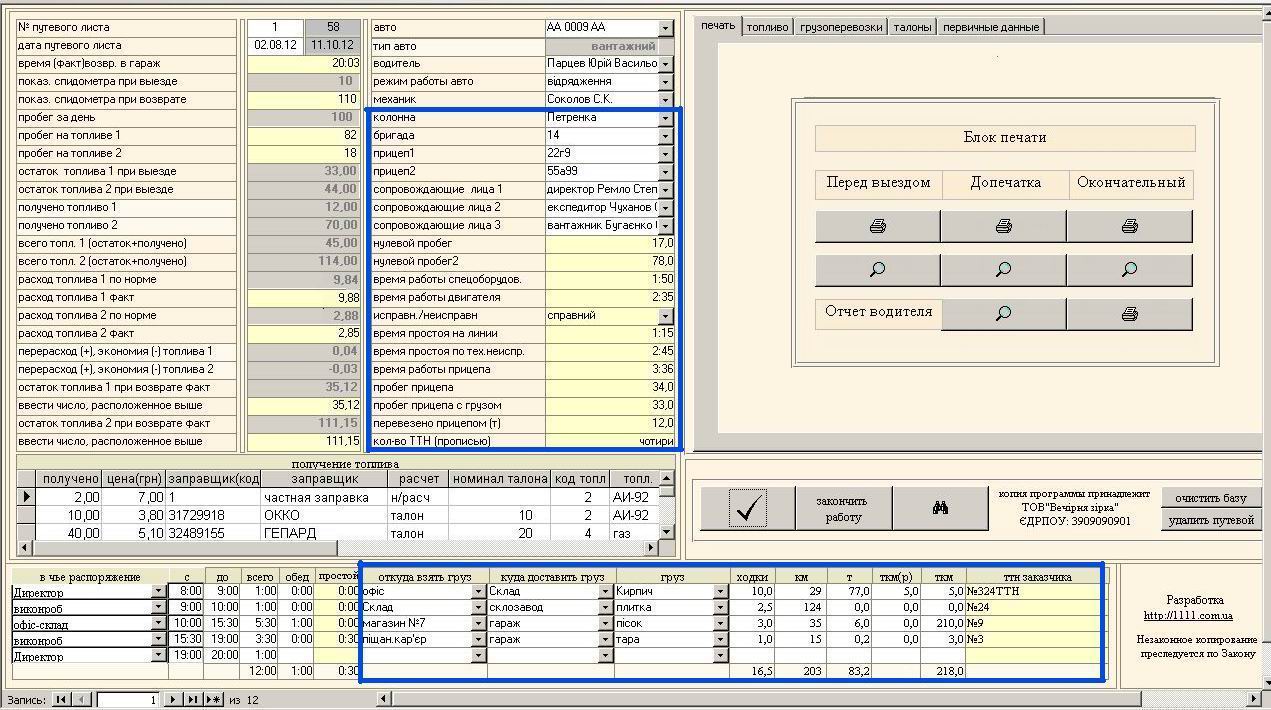This screenshot has height=710, width=1271.
Task: Click the record number field
Action: (x=129, y=700)
